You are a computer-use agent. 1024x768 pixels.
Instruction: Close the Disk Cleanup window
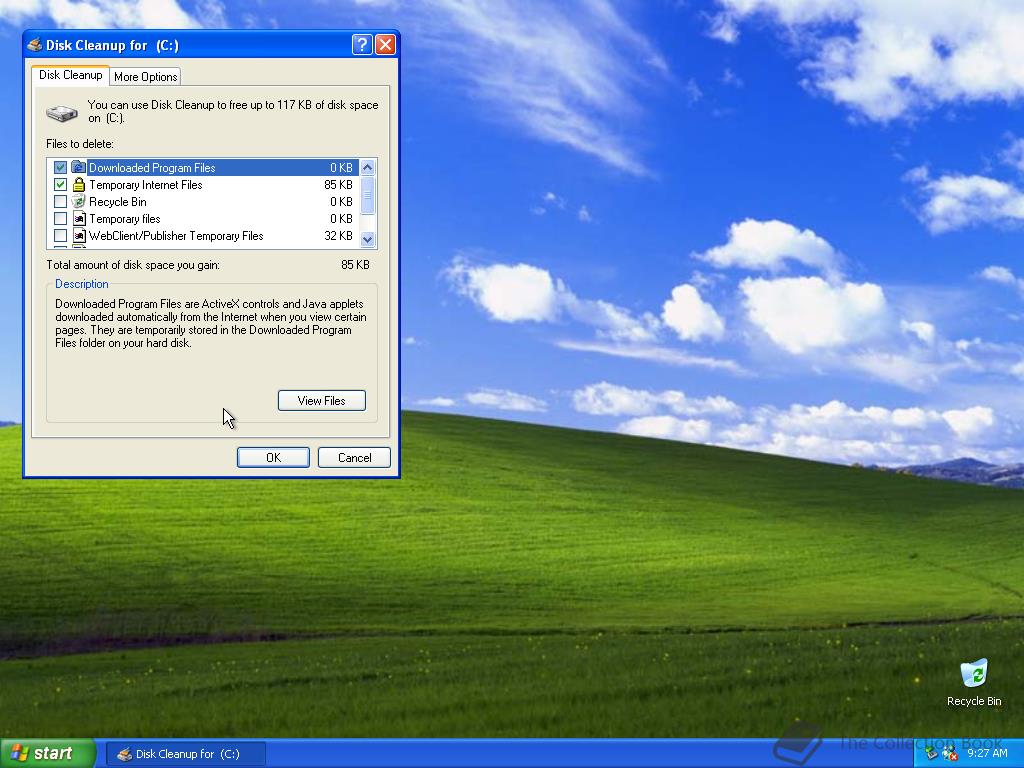point(385,44)
